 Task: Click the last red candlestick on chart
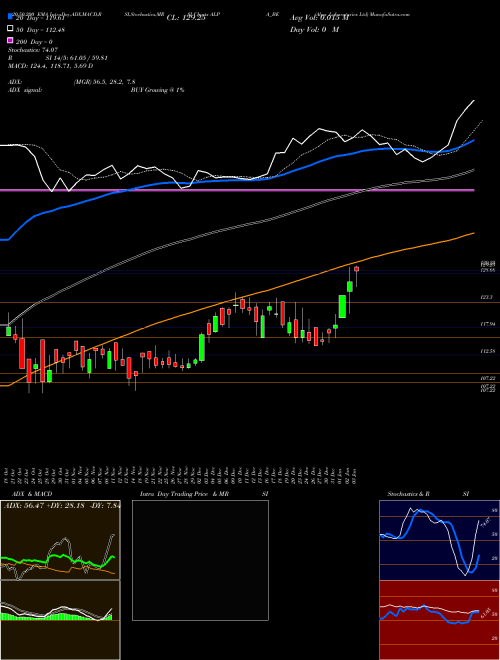tap(356, 269)
